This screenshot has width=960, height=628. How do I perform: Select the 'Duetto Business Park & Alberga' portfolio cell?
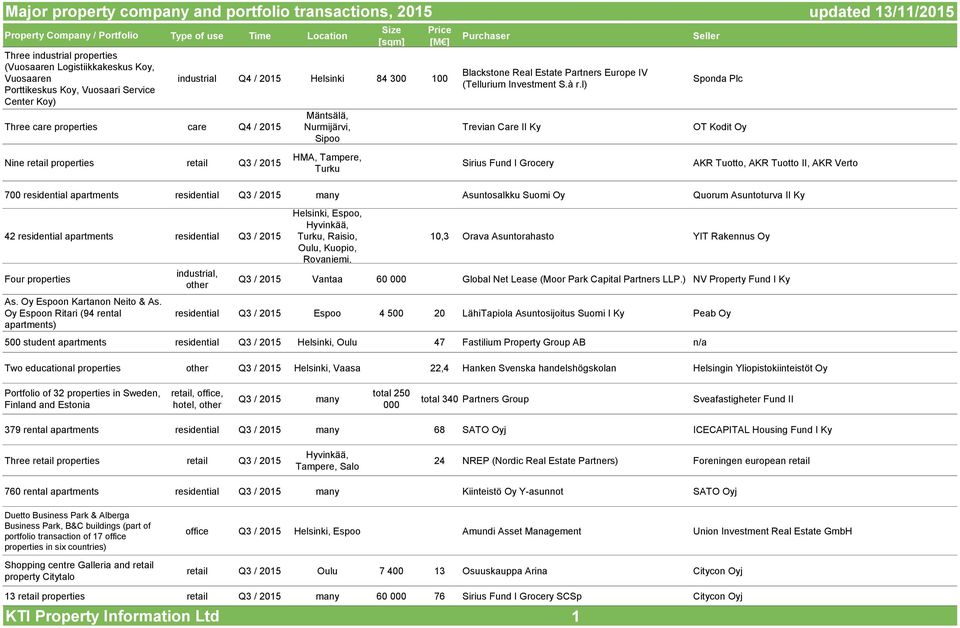[78, 531]
